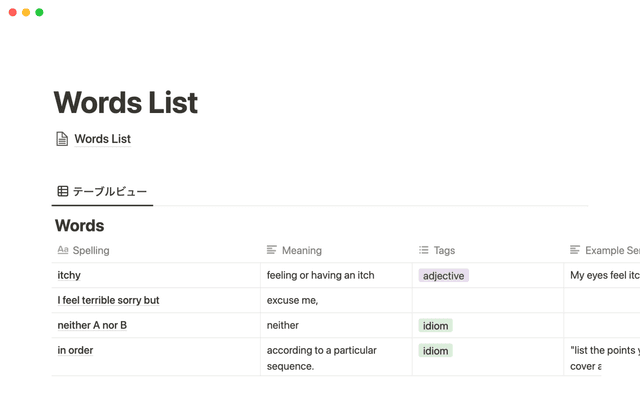Click the page document icon beside Words List link
The image size is (640, 400).
pyautogui.click(x=62, y=139)
